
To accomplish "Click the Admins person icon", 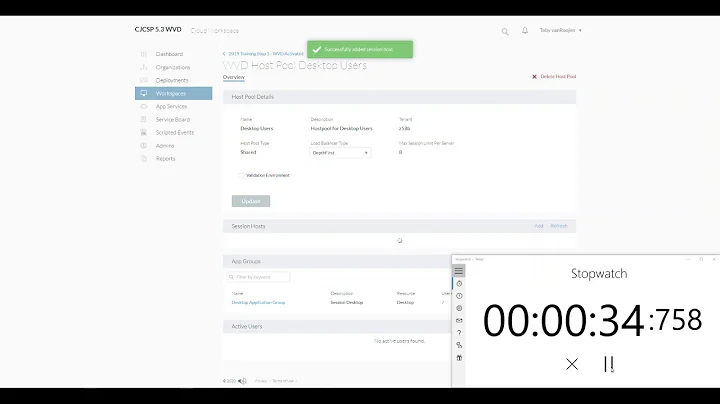I will point(144,146).
